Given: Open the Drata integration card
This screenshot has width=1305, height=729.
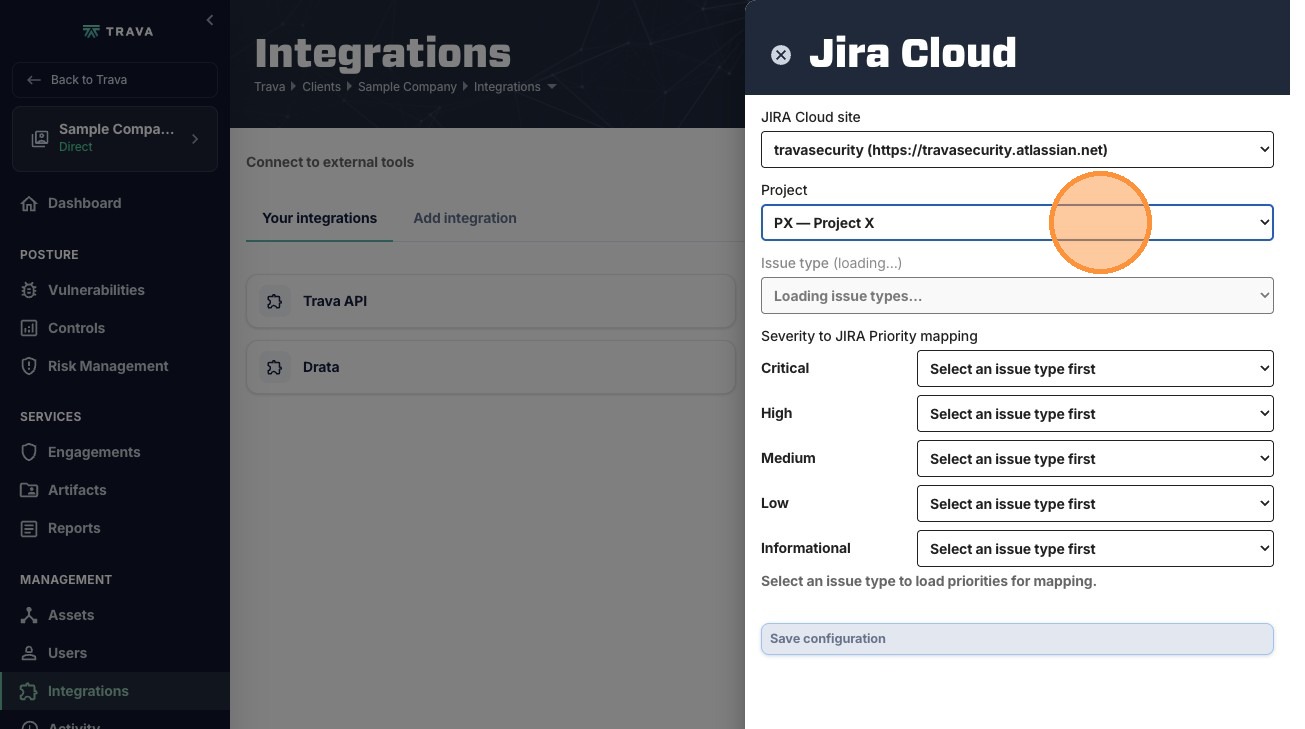Looking at the screenshot, I should (491, 367).
